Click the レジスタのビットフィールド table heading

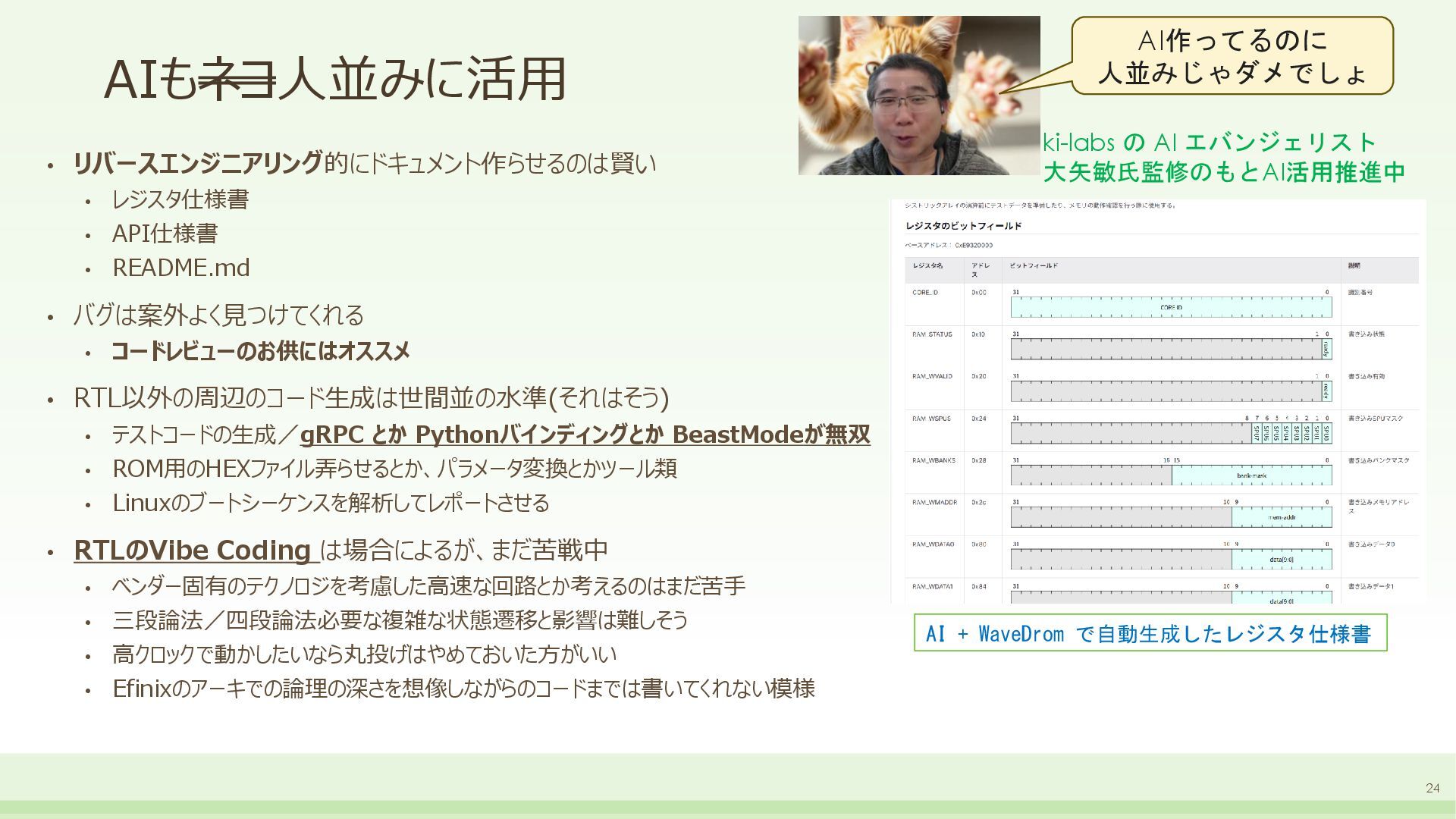(963, 226)
